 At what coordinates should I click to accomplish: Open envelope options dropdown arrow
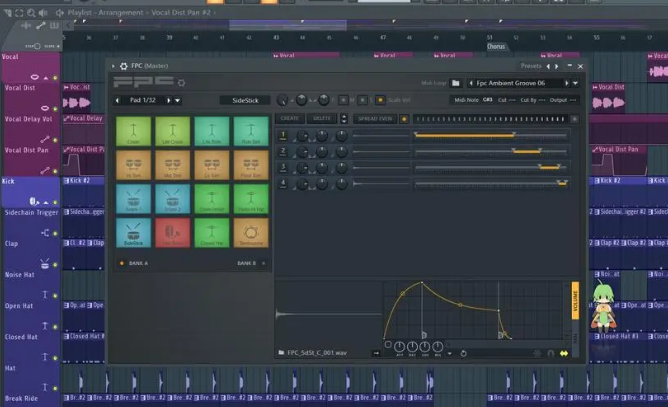pyautogui.click(x=449, y=354)
